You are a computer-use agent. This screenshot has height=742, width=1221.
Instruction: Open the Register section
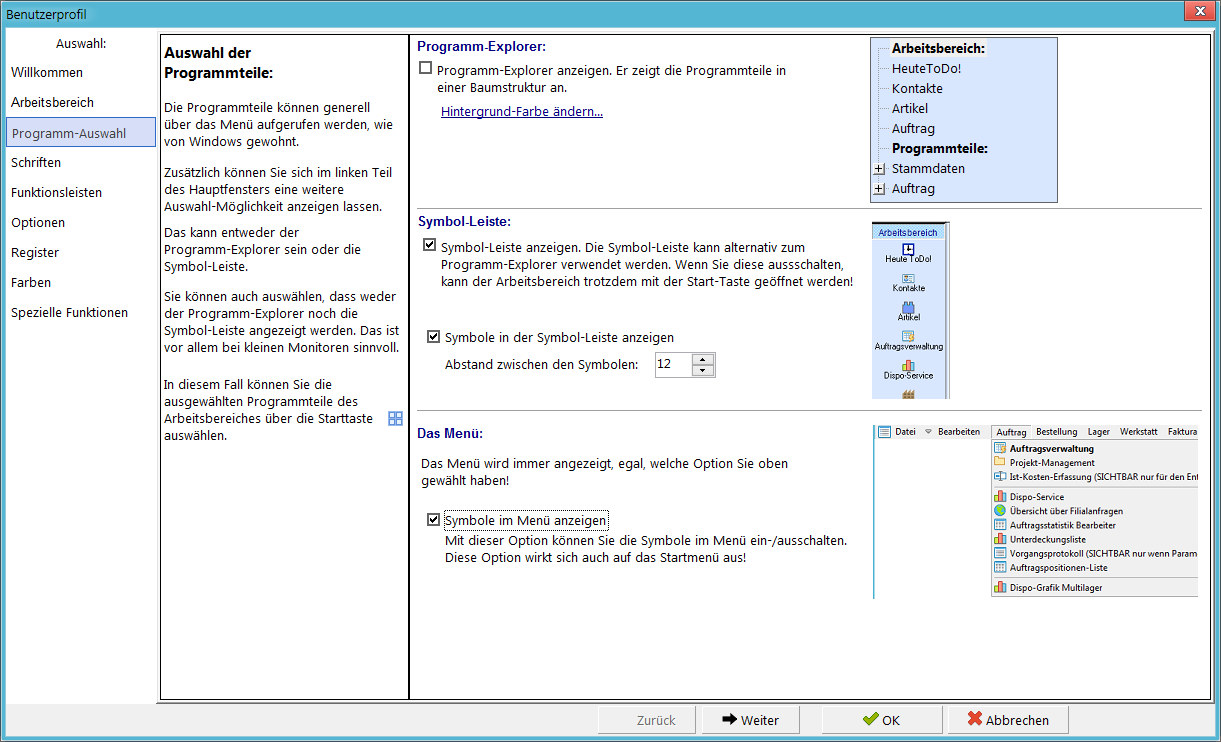pyautogui.click(x=35, y=252)
